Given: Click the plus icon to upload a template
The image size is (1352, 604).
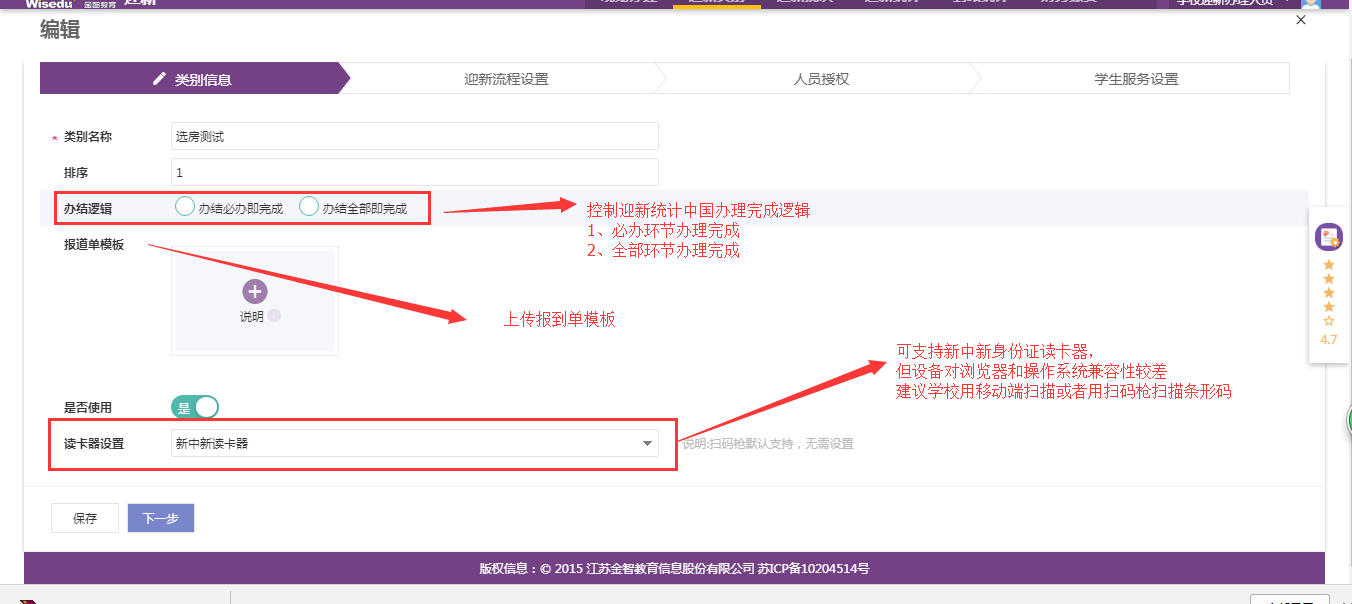Looking at the screenshot, I should tap(255, 291).
